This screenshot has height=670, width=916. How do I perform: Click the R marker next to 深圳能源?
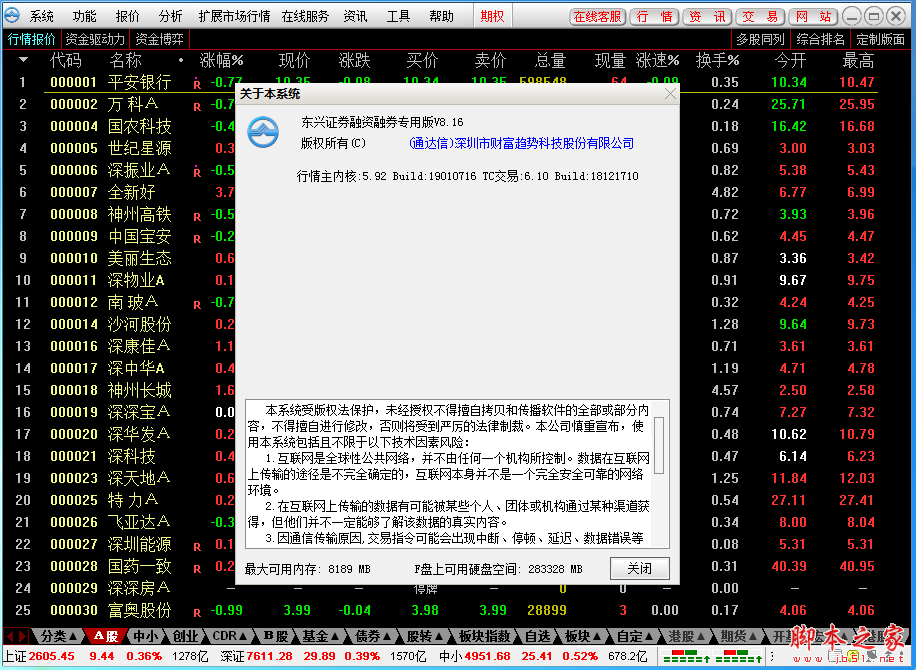pyautogui.click(x=197, y=547)
